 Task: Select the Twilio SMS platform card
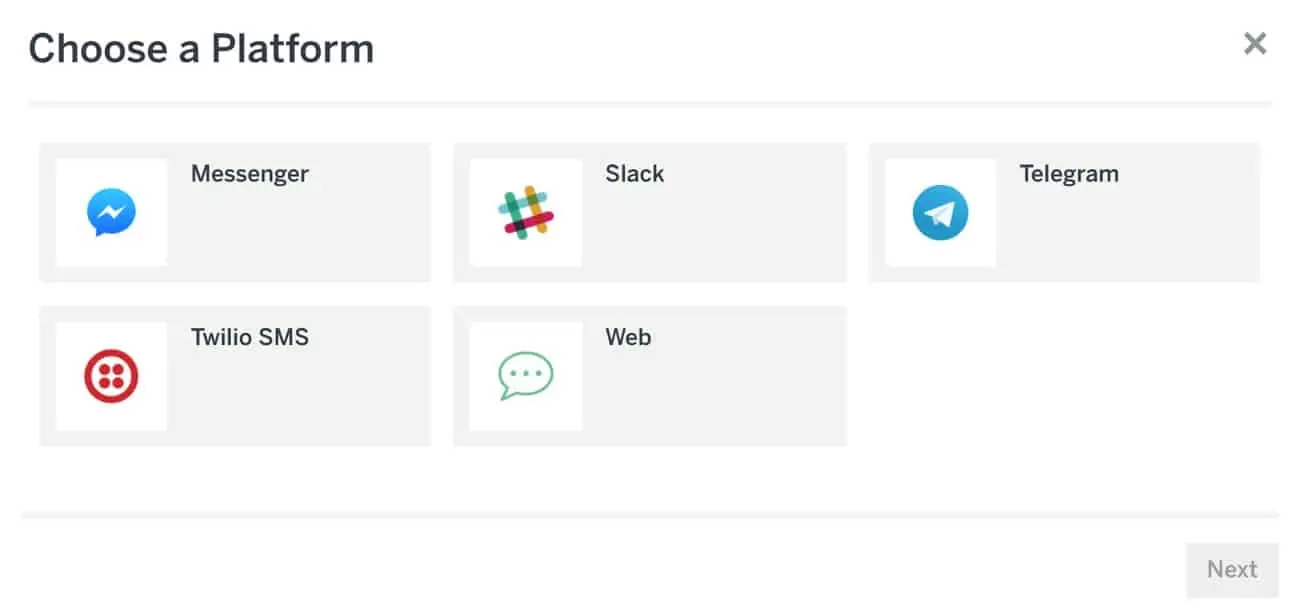pyautogui.click(x=300, y=395)
